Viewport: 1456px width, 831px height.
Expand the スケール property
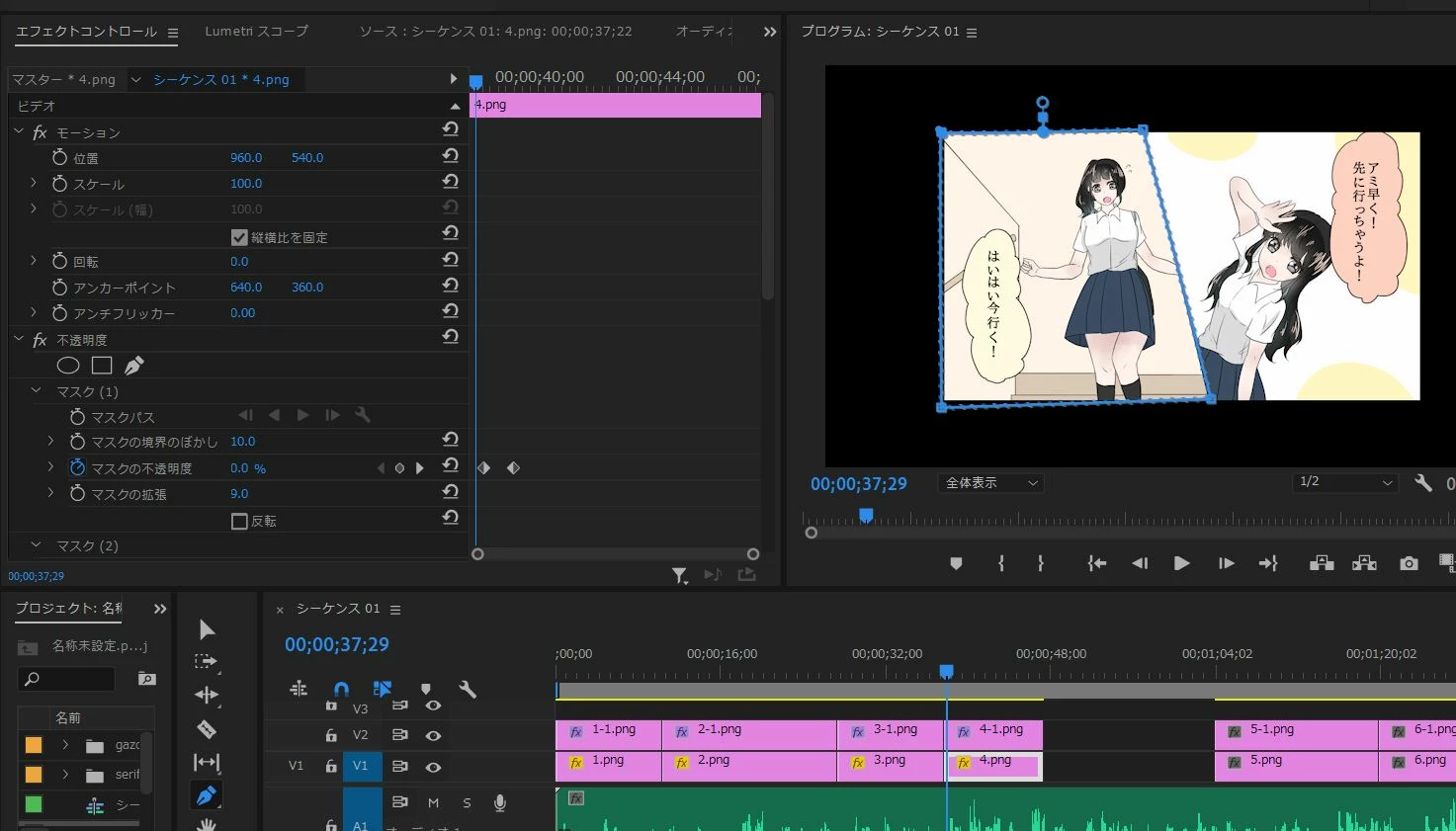click(x=34, y=183)
